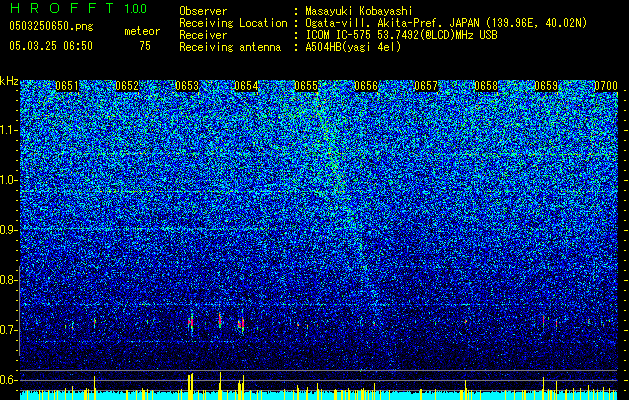Click the A504HB(yagi 4el) antenna text

coord(353,47)
